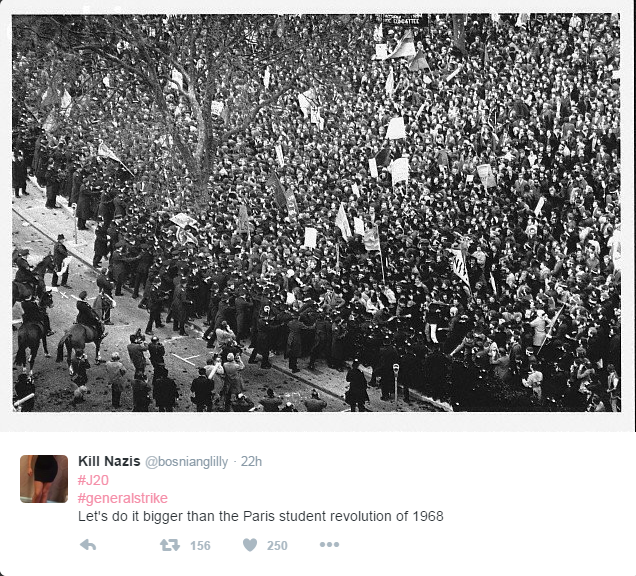The width and height of the screenshot is (636, 576).
Task: Open the #J20 hashtag
Action: 93,480
